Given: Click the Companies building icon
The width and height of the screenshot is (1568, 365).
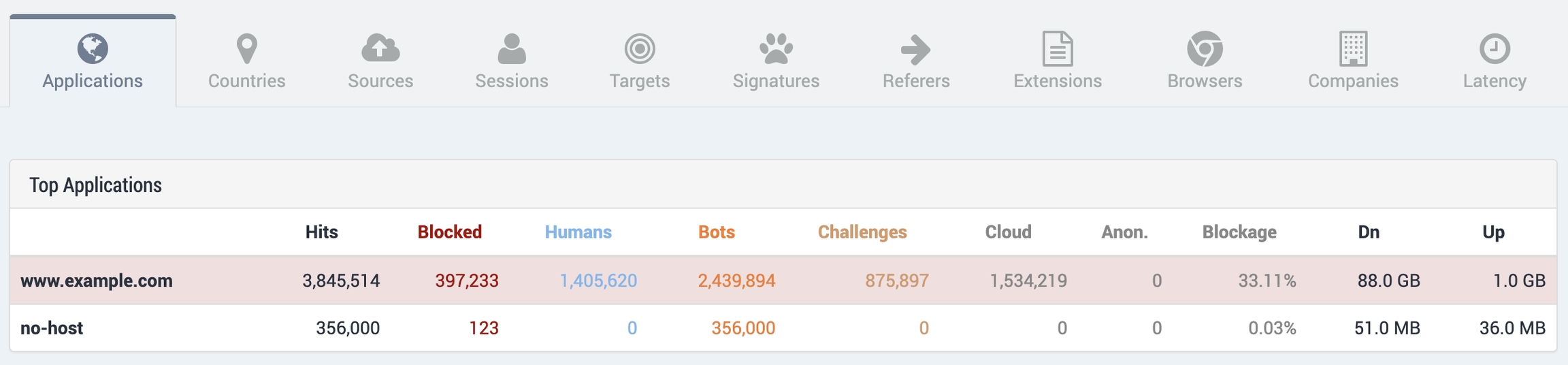Looking at the screenshot, I should click(1353, 48).
